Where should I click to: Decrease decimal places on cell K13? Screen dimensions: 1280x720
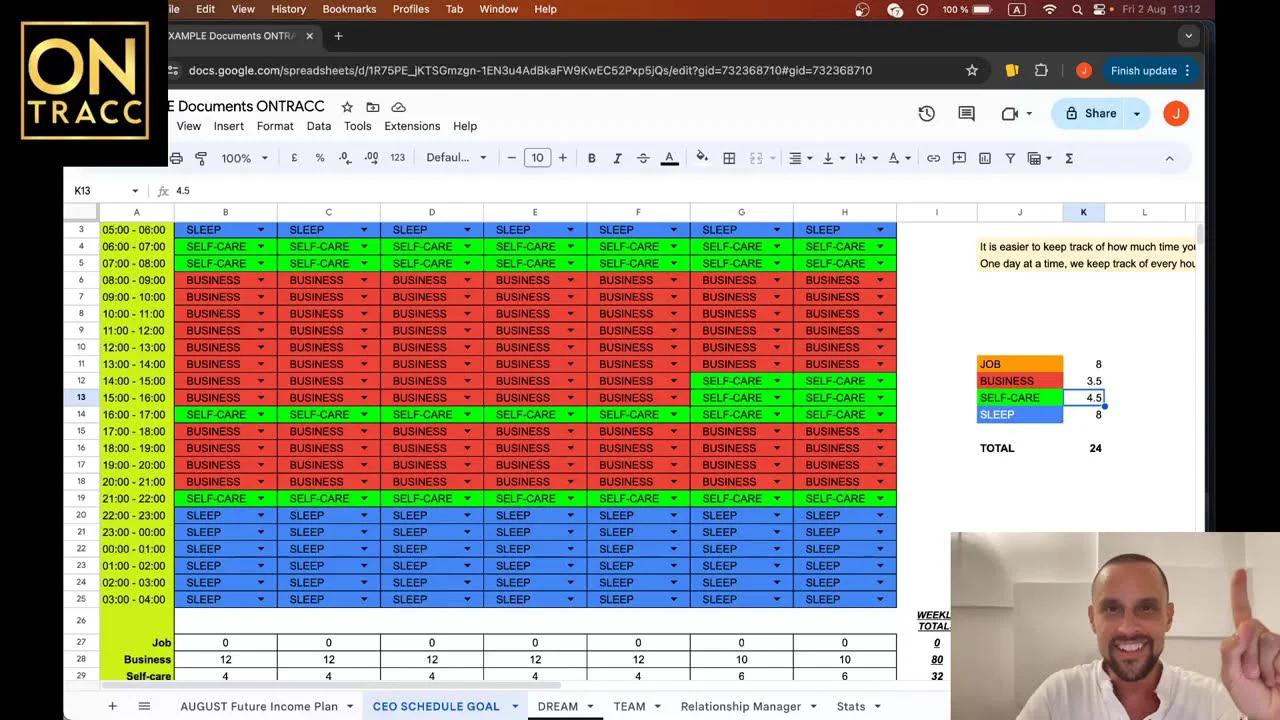[x=343, y=157]
